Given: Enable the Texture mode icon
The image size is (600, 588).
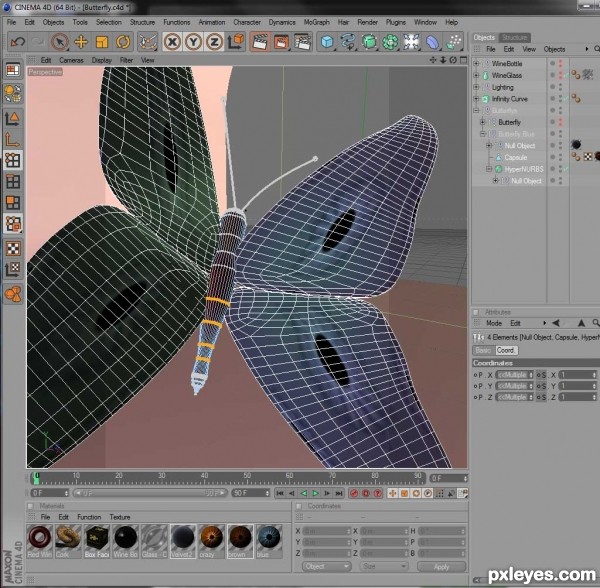Looking at the screenshot, I should 13,249.
